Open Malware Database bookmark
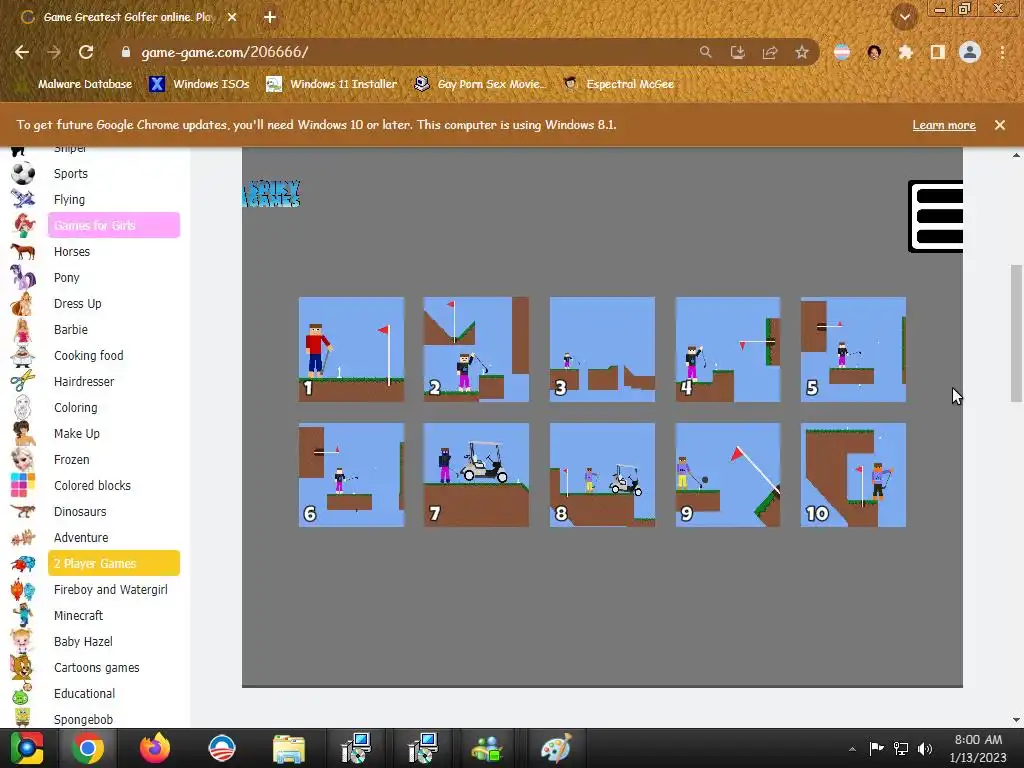The image size is (1024, 768). pyautogui.click(x=76, y=84)
